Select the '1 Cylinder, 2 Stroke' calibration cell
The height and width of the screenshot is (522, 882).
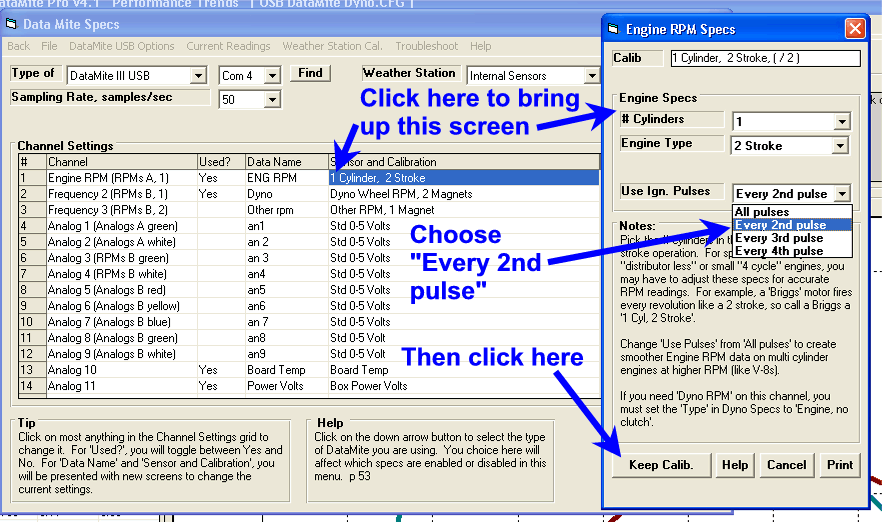(x=464, y=178)
